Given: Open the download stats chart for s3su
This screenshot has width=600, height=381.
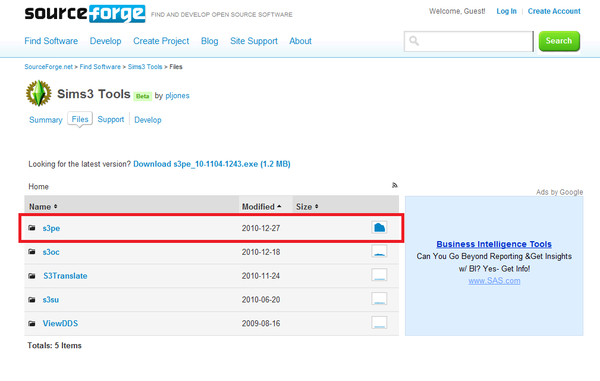Looking at the screenshot, I should [x=379, y=299].
